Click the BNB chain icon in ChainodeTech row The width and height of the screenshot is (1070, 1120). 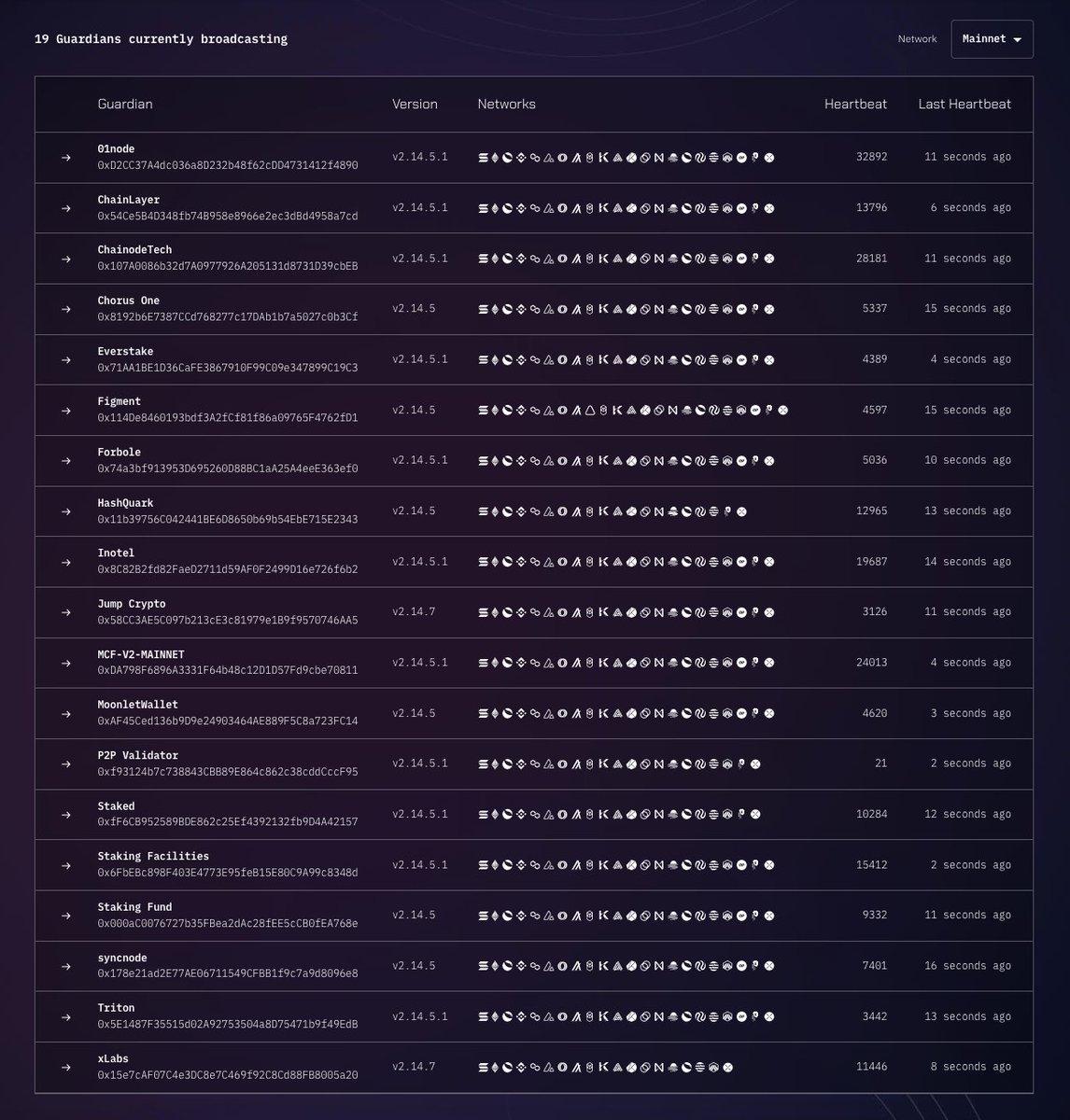click(x=522, y=259)
